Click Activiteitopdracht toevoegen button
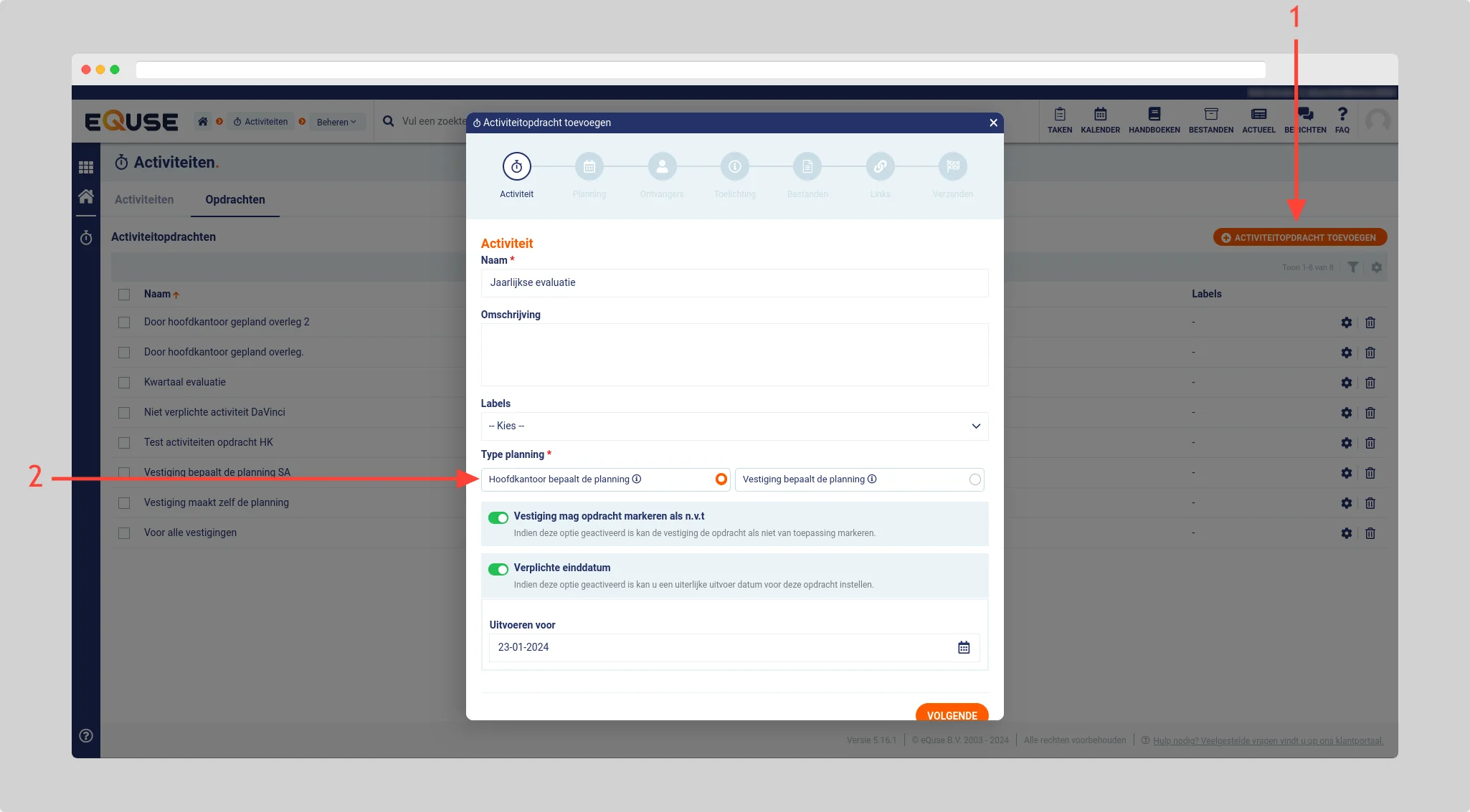 point(1299,237)
